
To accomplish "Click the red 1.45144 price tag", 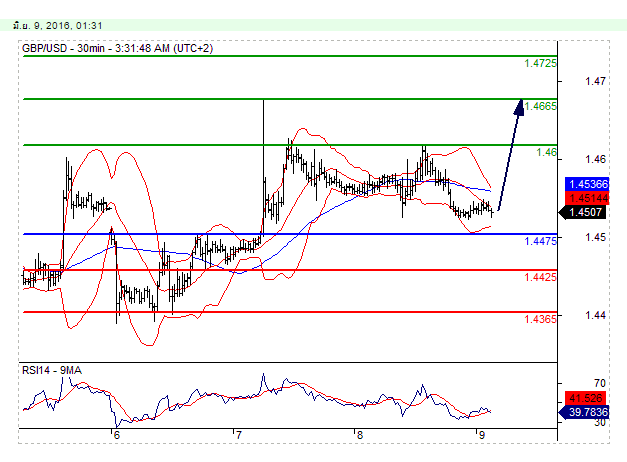I will coord(587,198).
